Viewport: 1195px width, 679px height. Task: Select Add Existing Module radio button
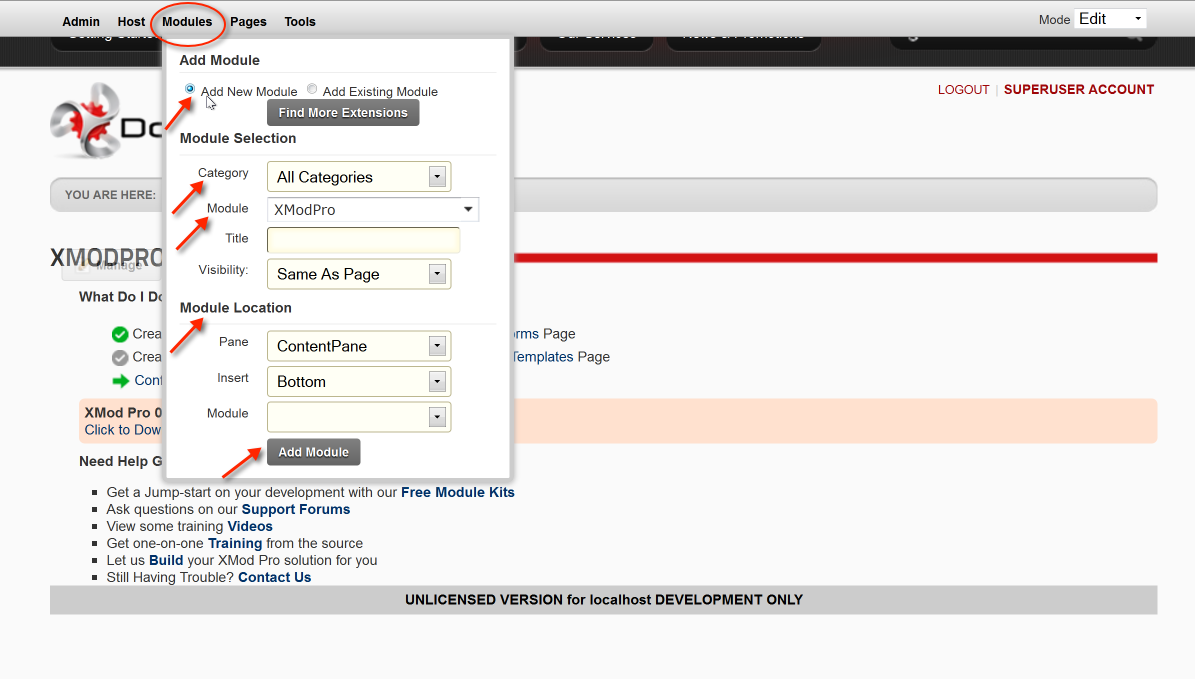(x=312, y=89)
